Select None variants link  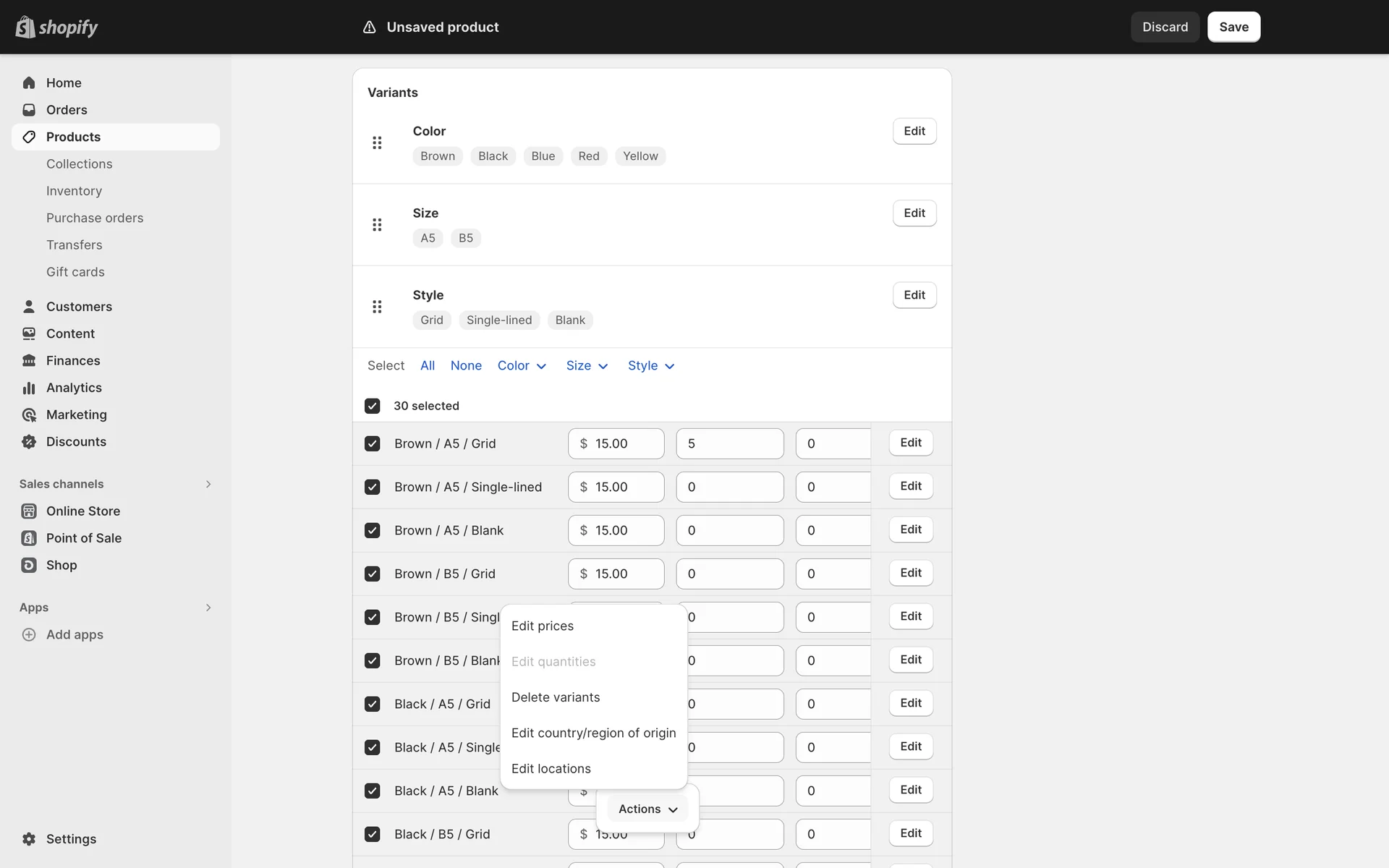pos(466,366)
